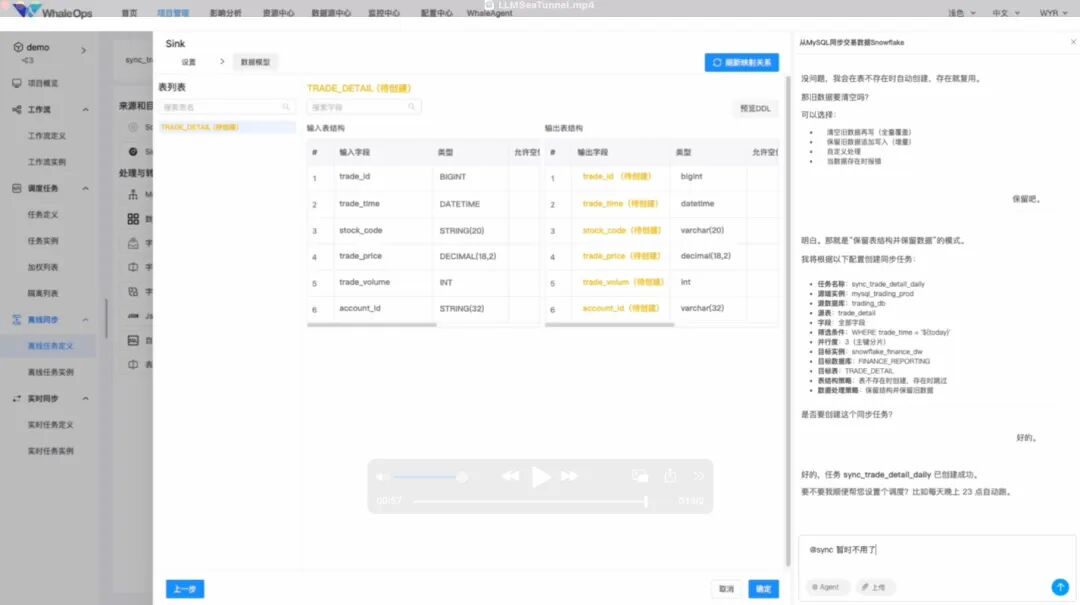Viewport: 1080px width, 605px height.
Task: Click the 实时同步 arrows icon
Action: (17, 398)
